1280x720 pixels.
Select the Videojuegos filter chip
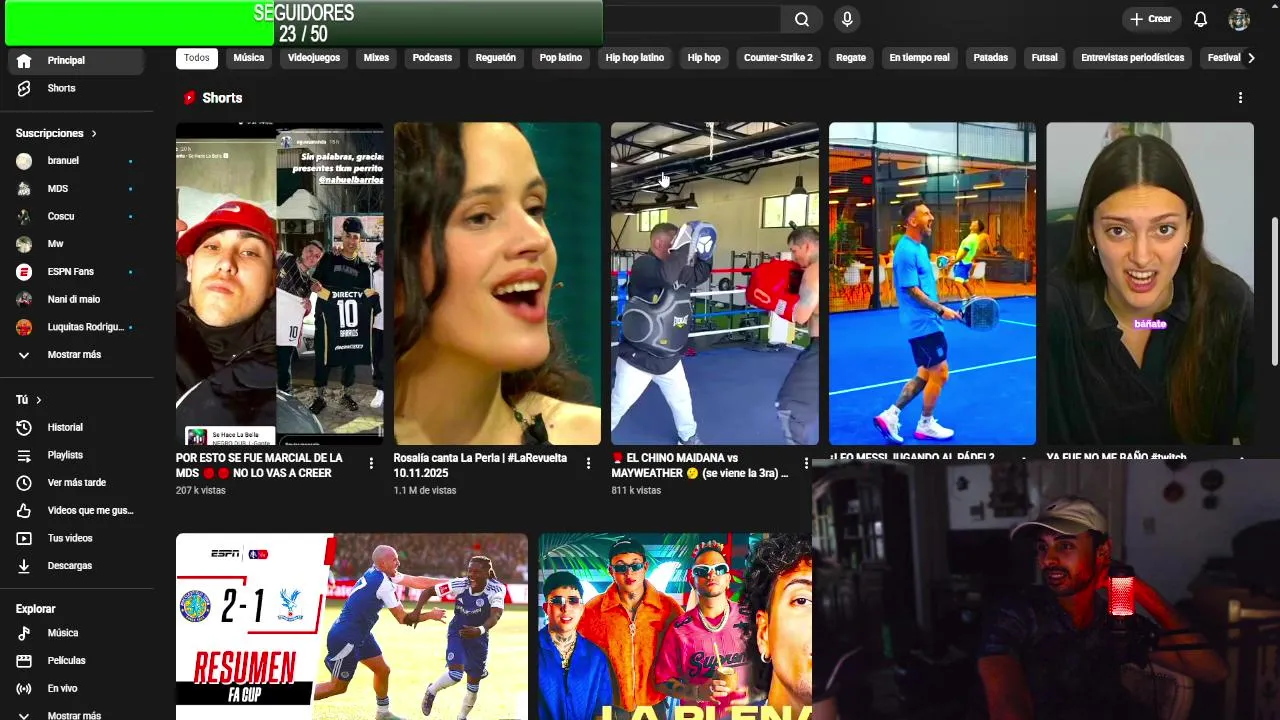click(314, 58)
